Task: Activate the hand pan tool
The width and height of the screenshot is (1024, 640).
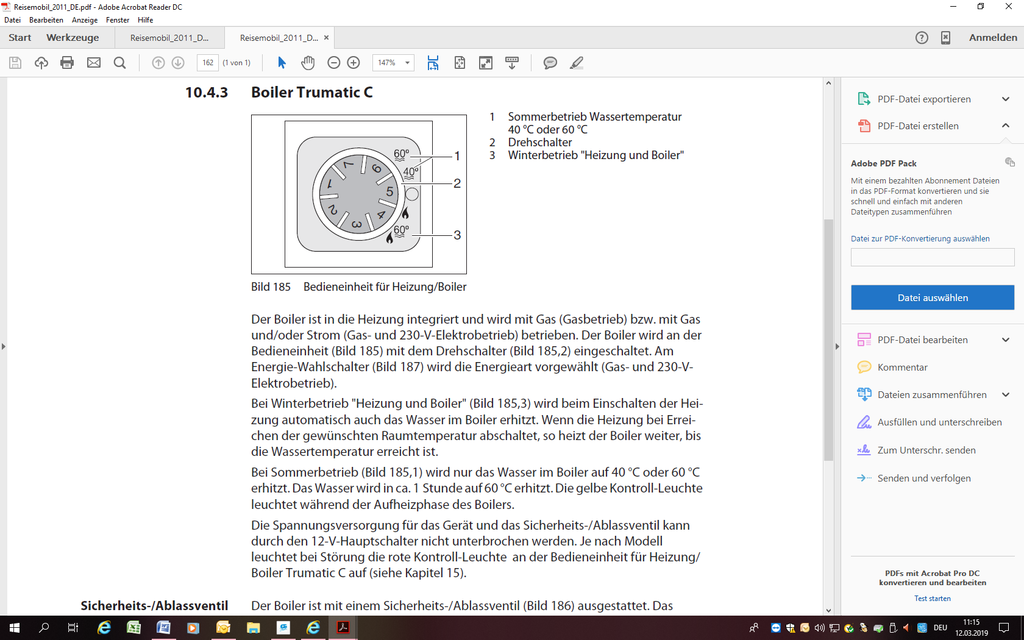Action: point(308,63)
